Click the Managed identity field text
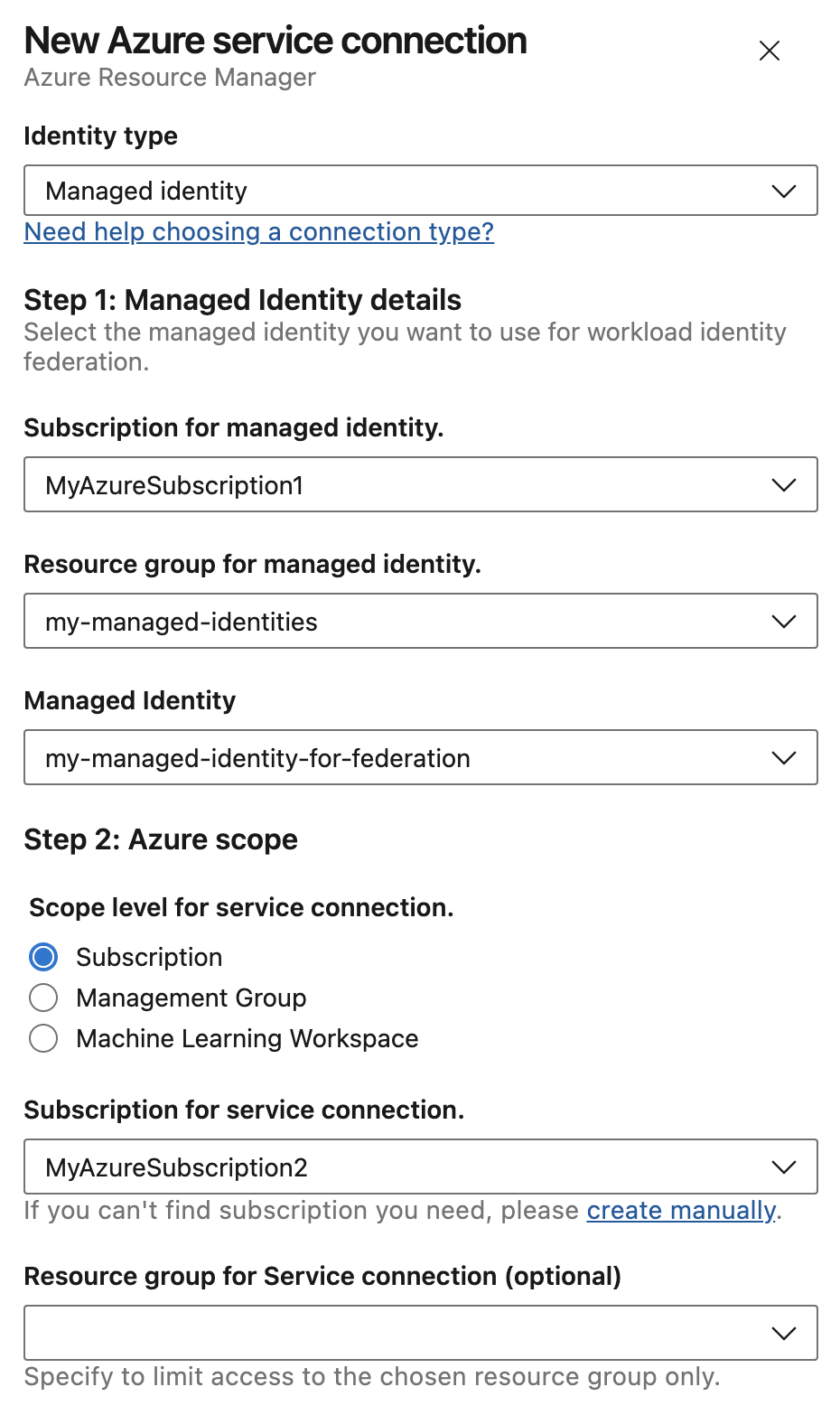Viewport: 840px width, 1415px height. pyautogui.click(x=147, y=191)
